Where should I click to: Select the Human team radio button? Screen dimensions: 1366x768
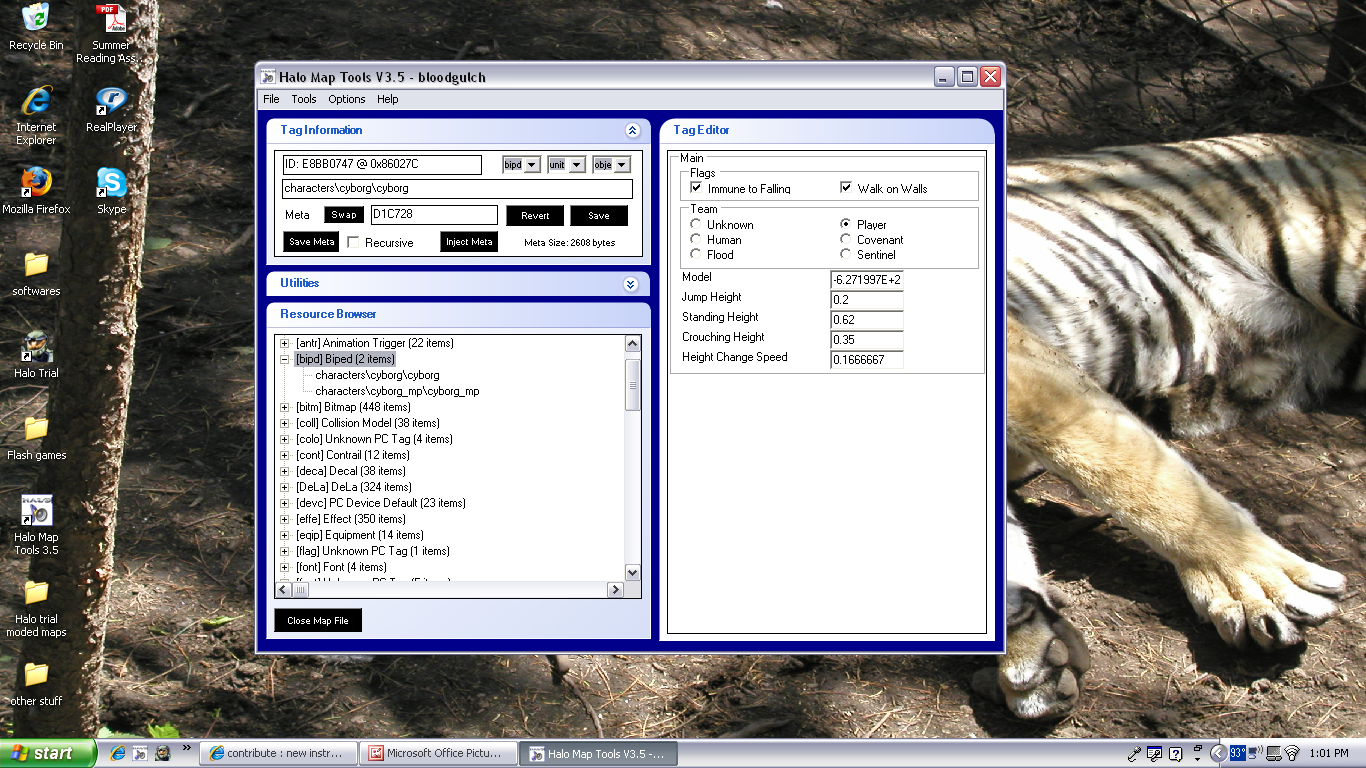tap(696, 240)
